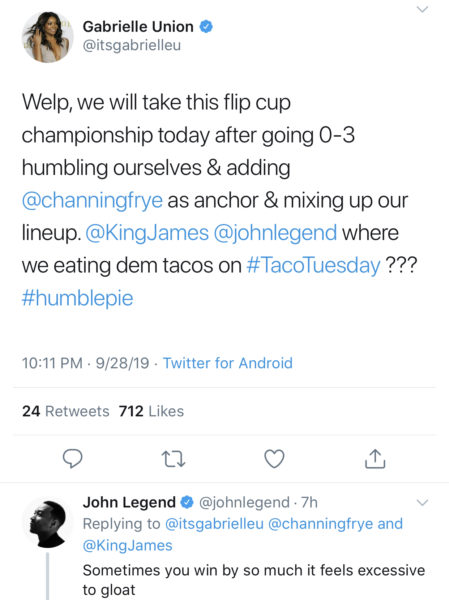The width and height of the screenshot is (449, 600).
Task: Tap the retweet arrows icon
Action: 173,459
